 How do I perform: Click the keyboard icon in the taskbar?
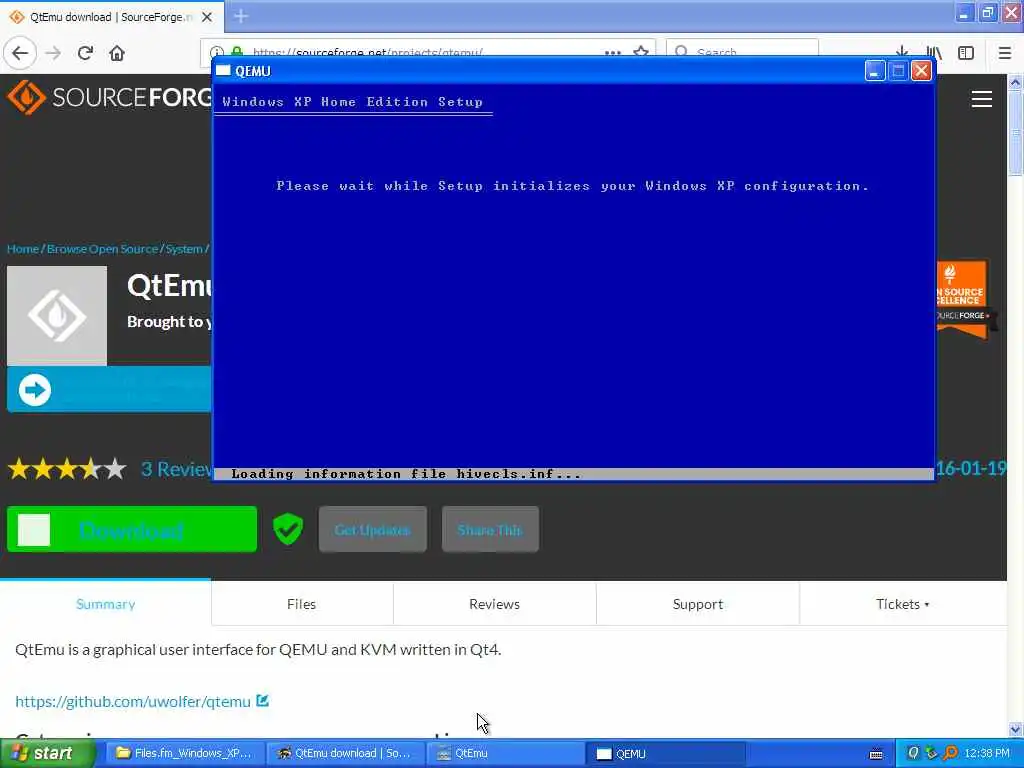click(876, 754)
